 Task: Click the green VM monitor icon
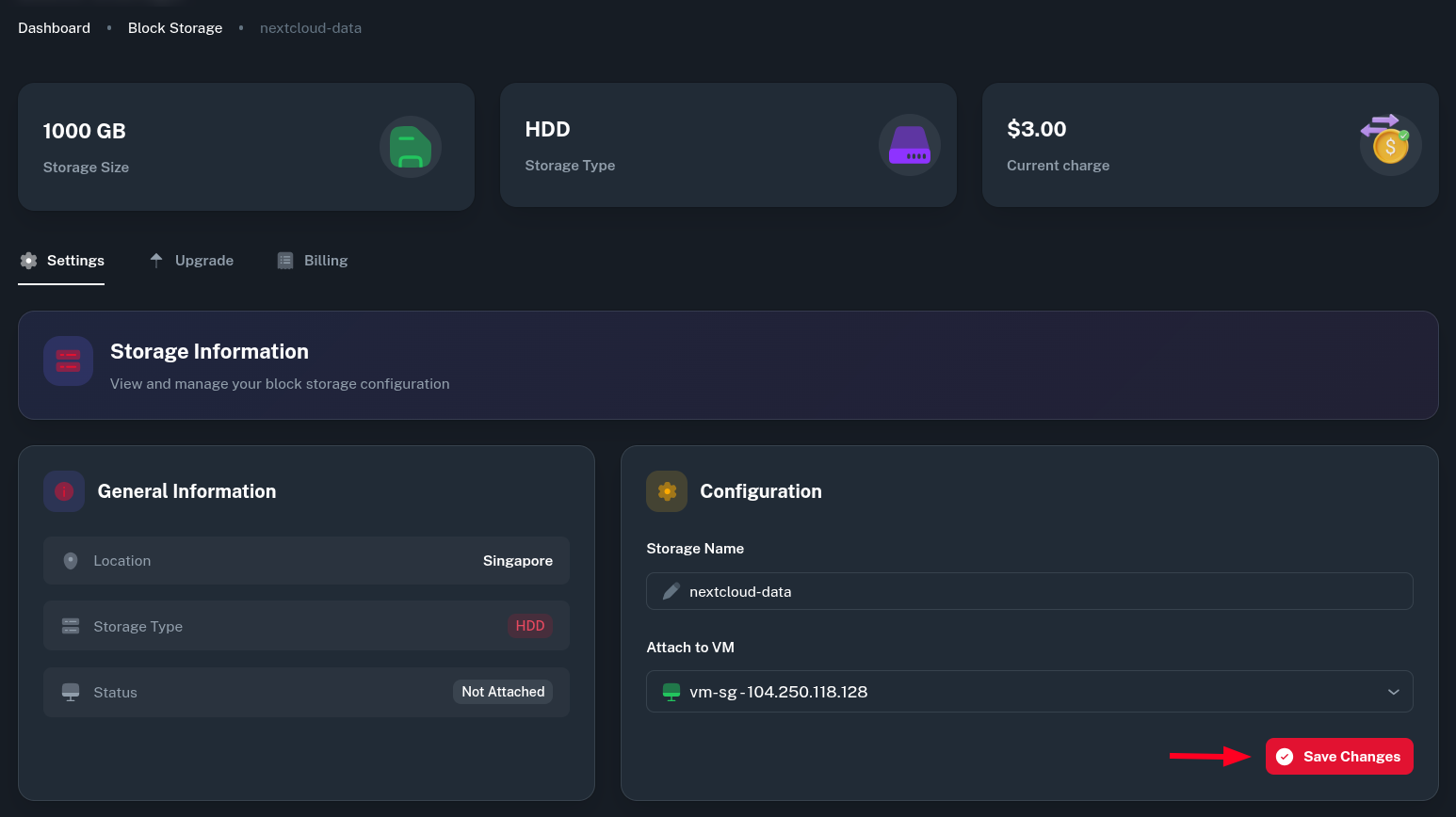(x=671, y=693)
